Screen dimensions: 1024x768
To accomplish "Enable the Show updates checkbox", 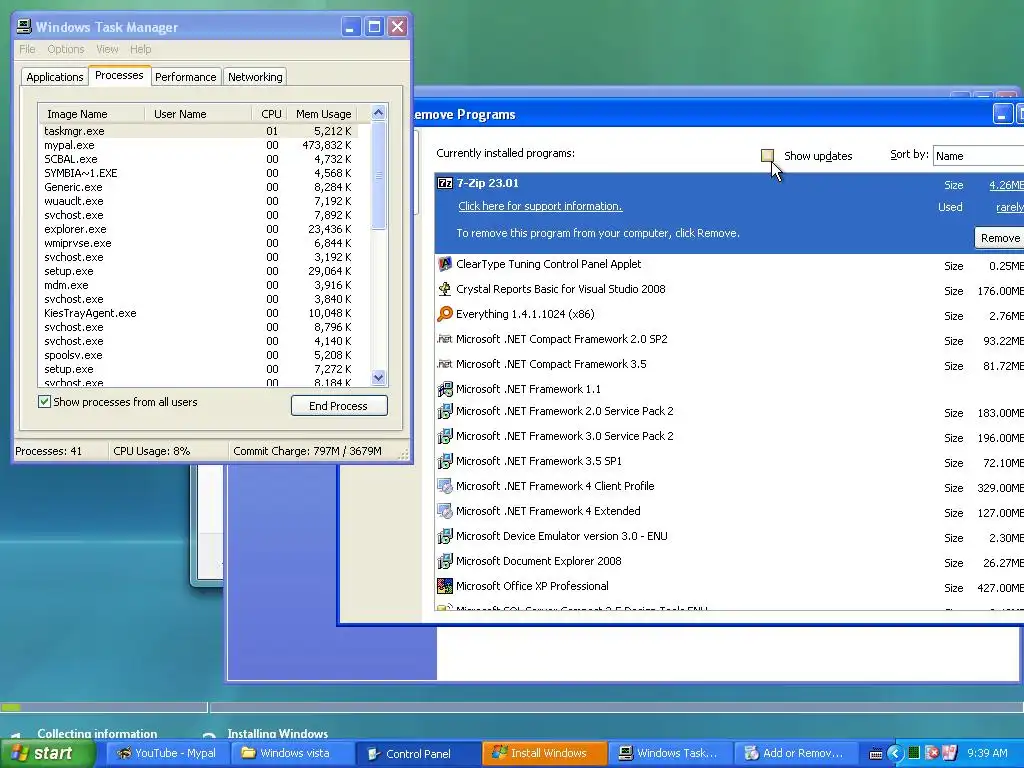I will pyautogui.click(x=767, y=155).
